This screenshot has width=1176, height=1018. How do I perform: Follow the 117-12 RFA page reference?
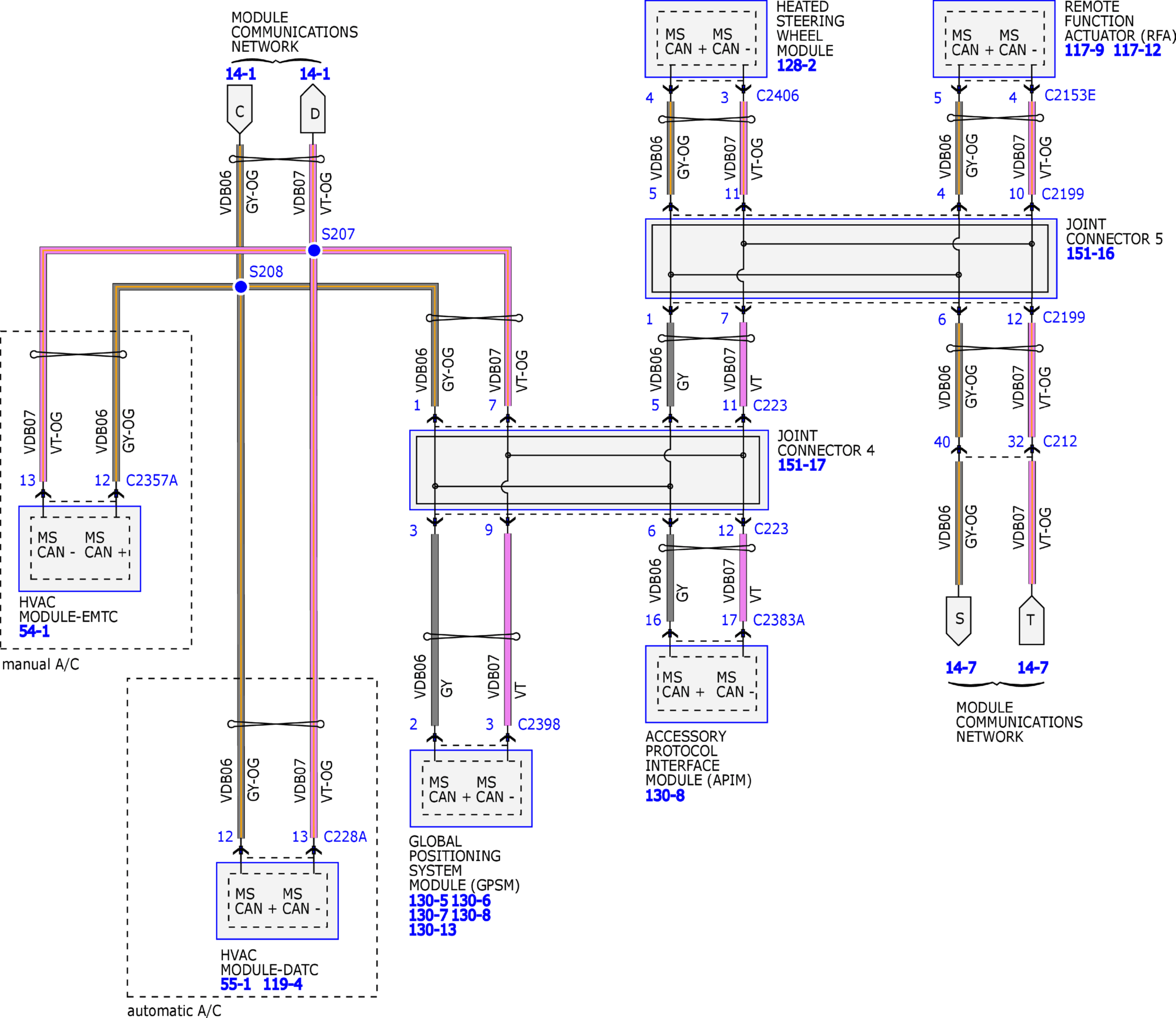pyautogui.click(x=1137, y=51)
